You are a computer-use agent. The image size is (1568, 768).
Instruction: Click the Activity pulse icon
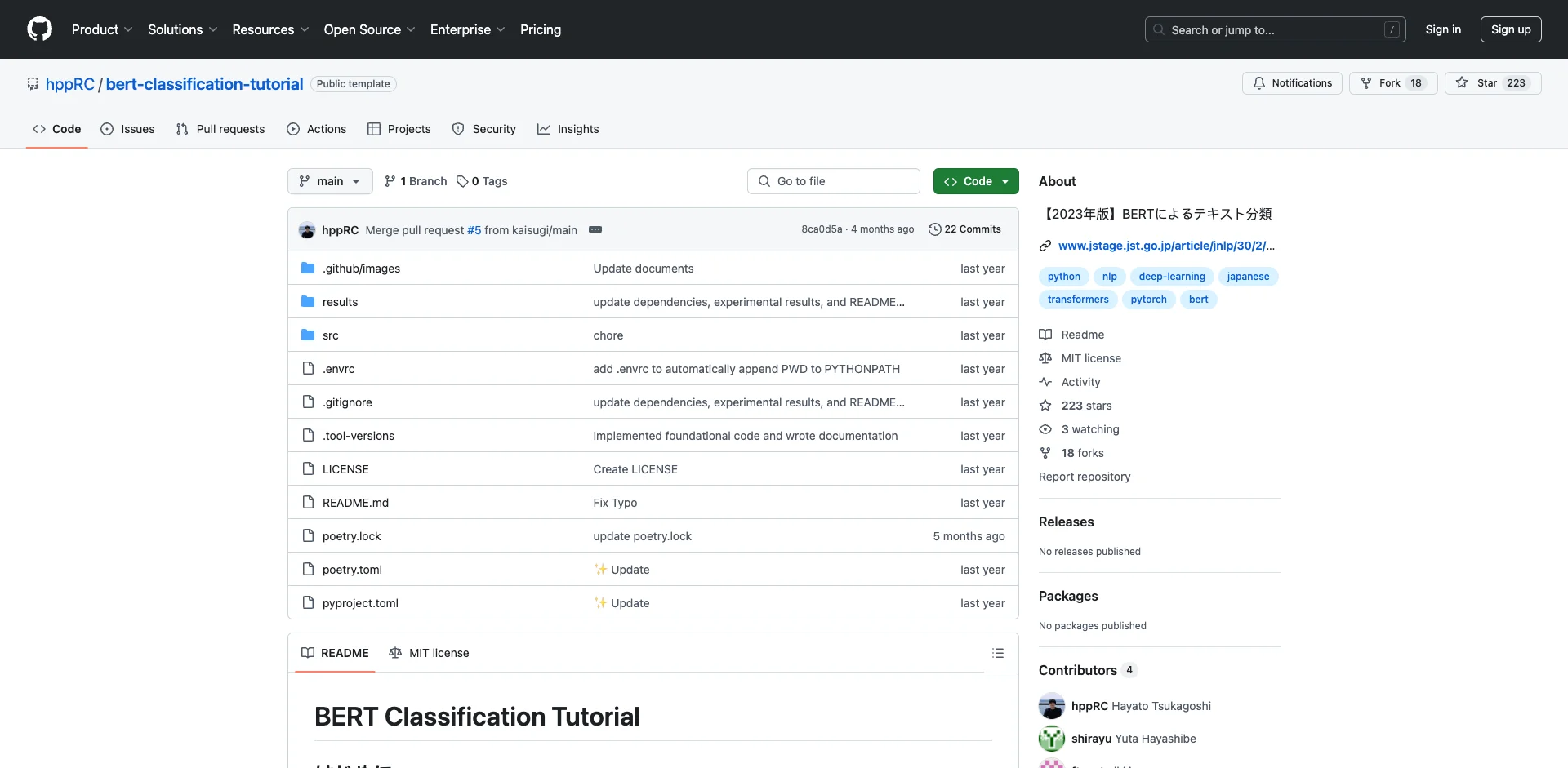pos(1045,382)
